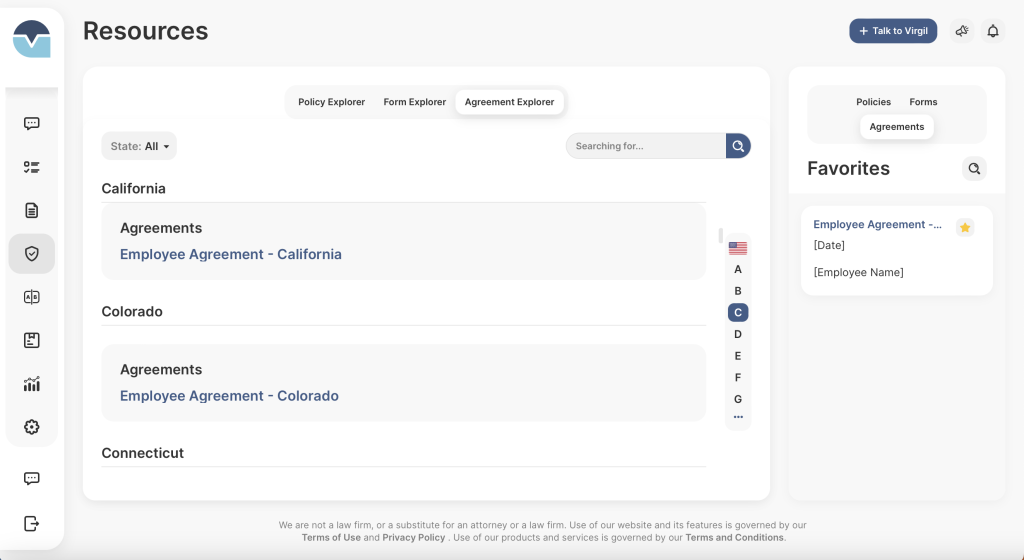Screen dimensions: 1024x560
Task: Select the Agreement Explorer tab
Action: 509,102
